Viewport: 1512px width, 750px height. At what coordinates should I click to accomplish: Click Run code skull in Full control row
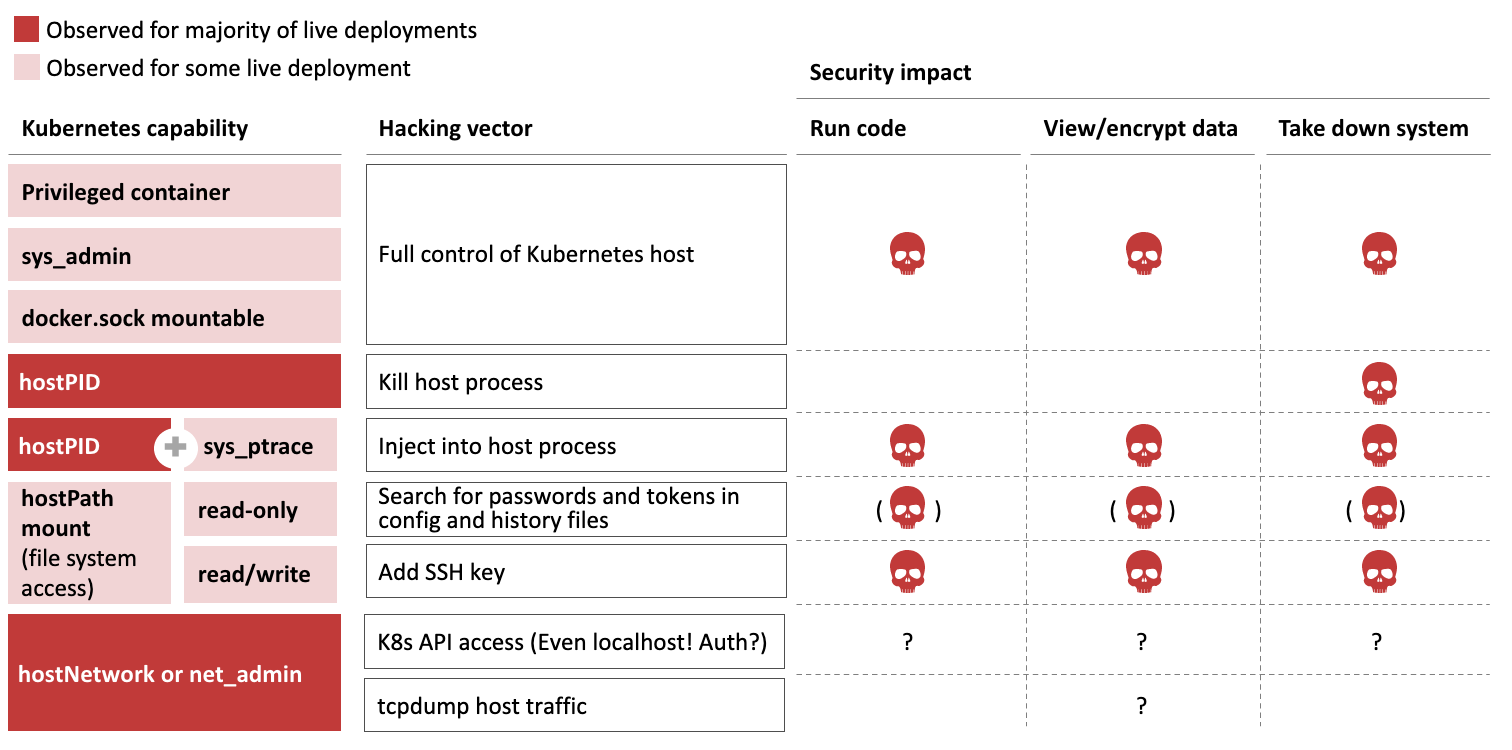click(x=908, y=254)
